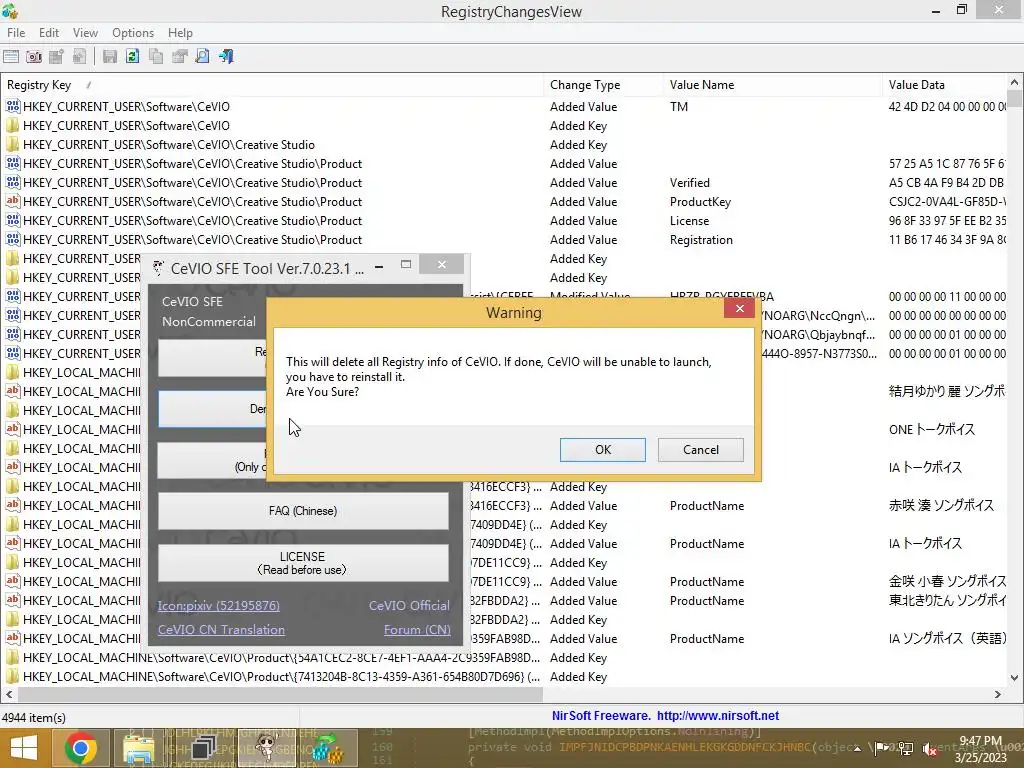Click the vertical scrollbar down arrow

1014,678
